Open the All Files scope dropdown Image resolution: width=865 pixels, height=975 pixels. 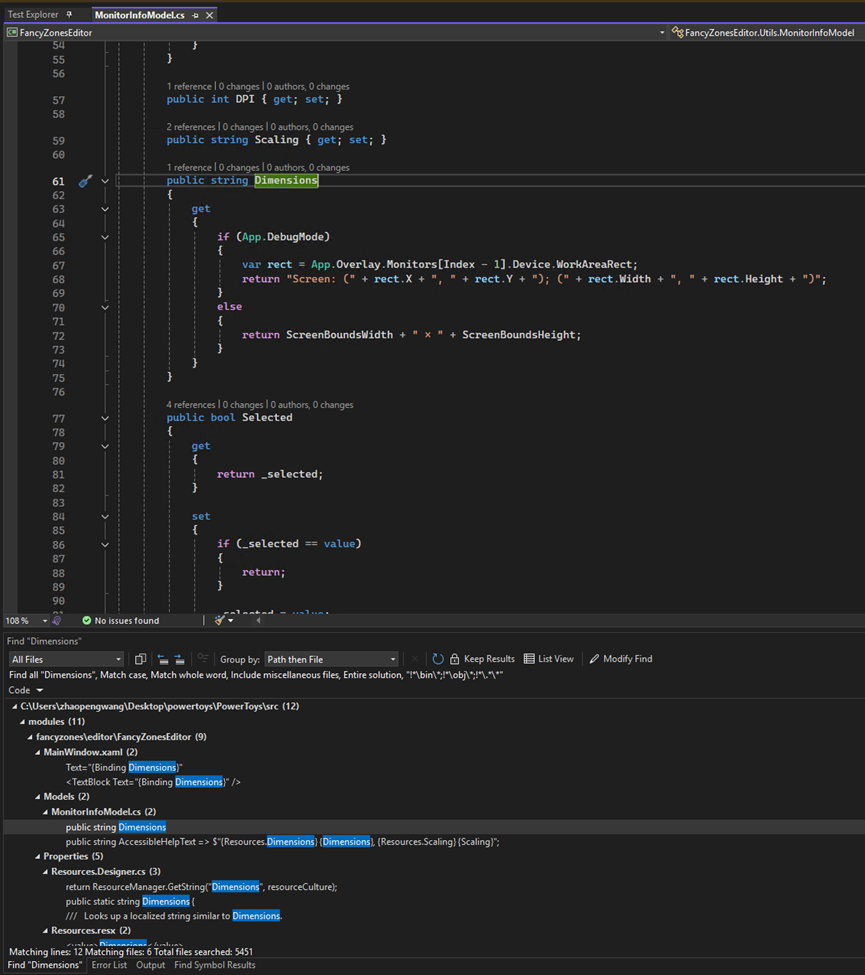[x=66, y=659]
